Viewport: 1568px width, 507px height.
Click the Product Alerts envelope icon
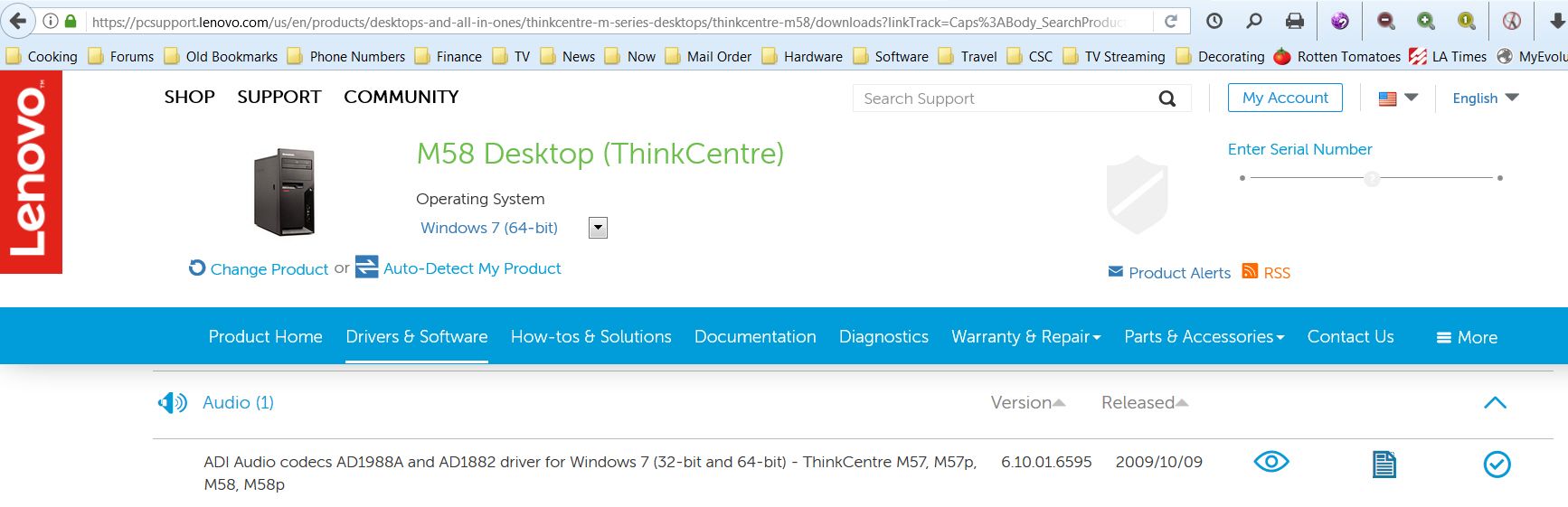click(x=1116, y=272)
